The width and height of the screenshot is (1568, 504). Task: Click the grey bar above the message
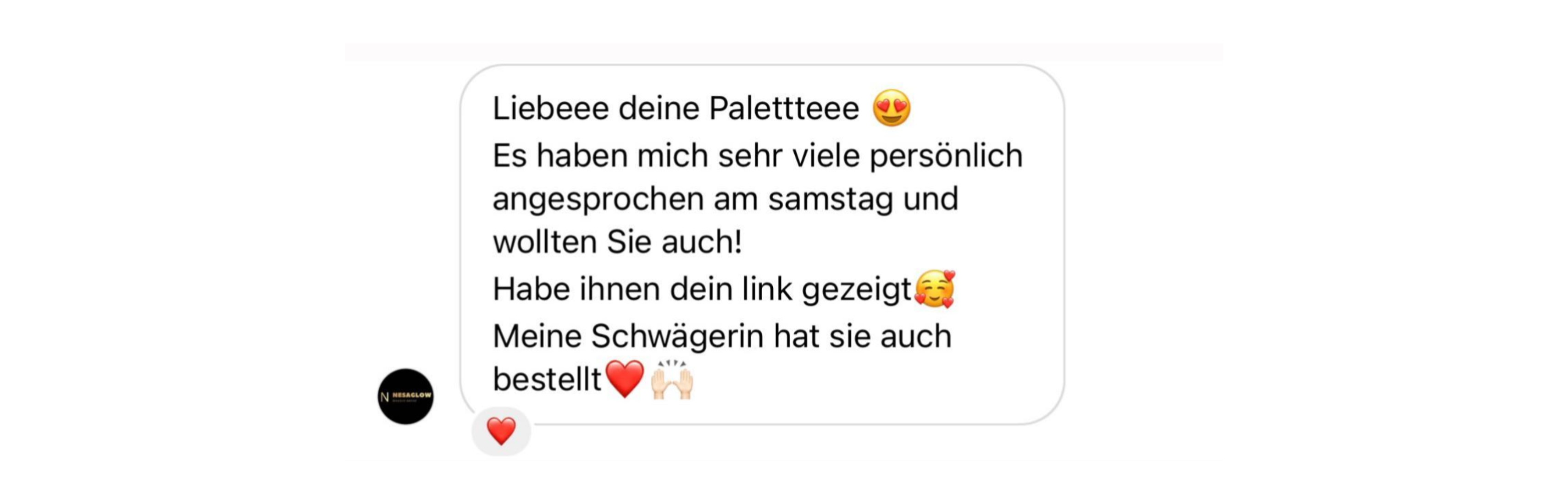point(783,52)
